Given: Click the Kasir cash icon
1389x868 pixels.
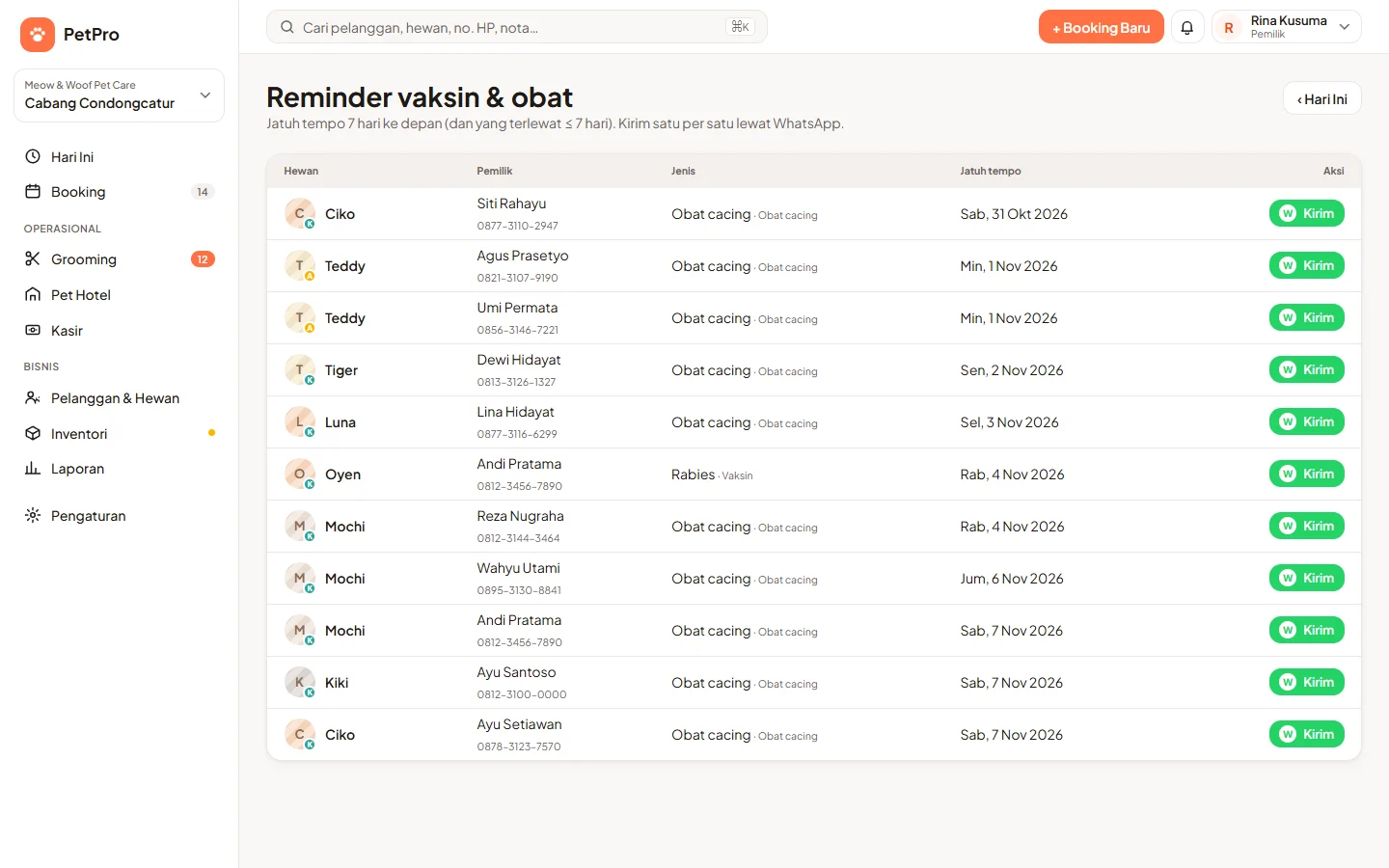Looking at the screenshot, I should point(33,330).
